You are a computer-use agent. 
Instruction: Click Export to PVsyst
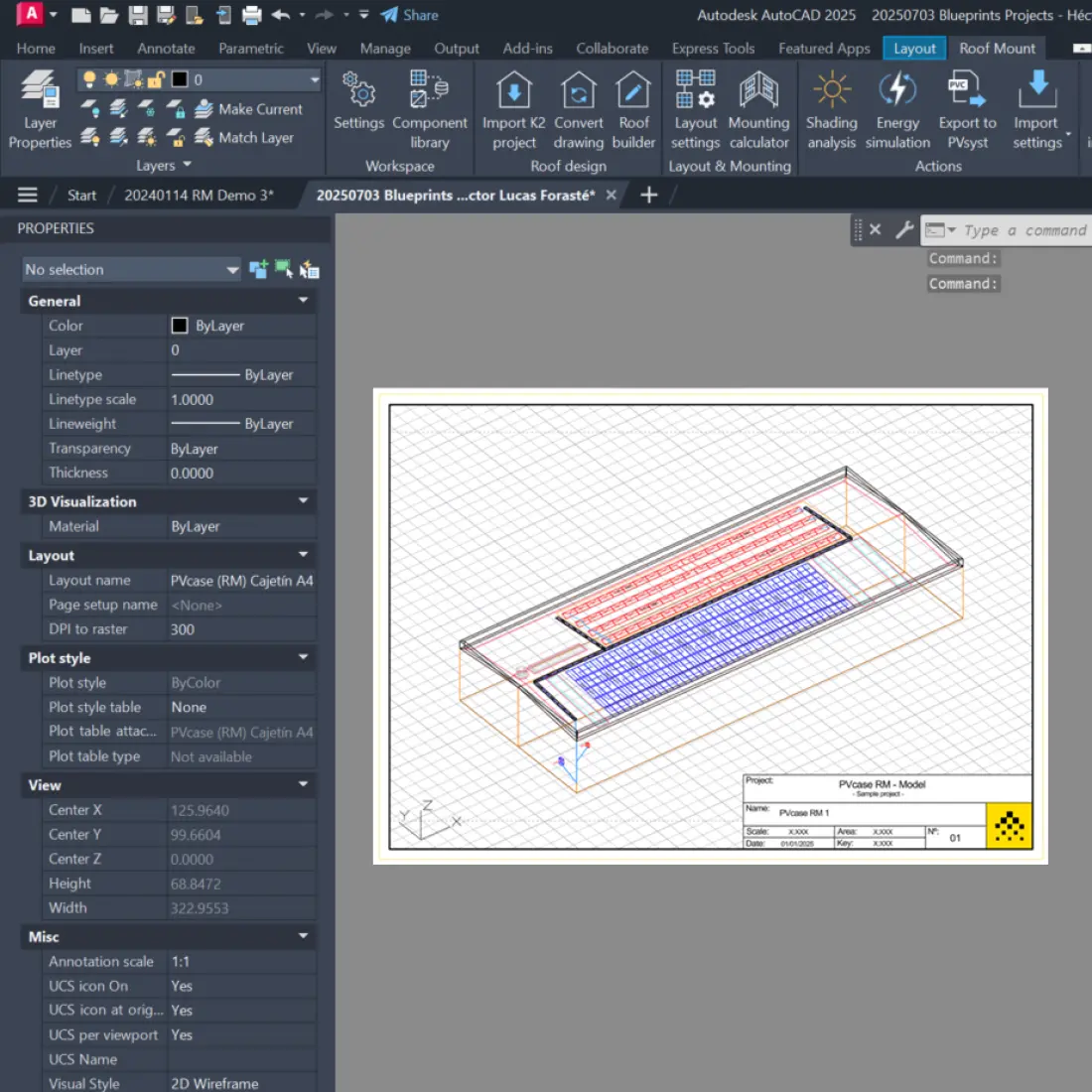(966, 109)
